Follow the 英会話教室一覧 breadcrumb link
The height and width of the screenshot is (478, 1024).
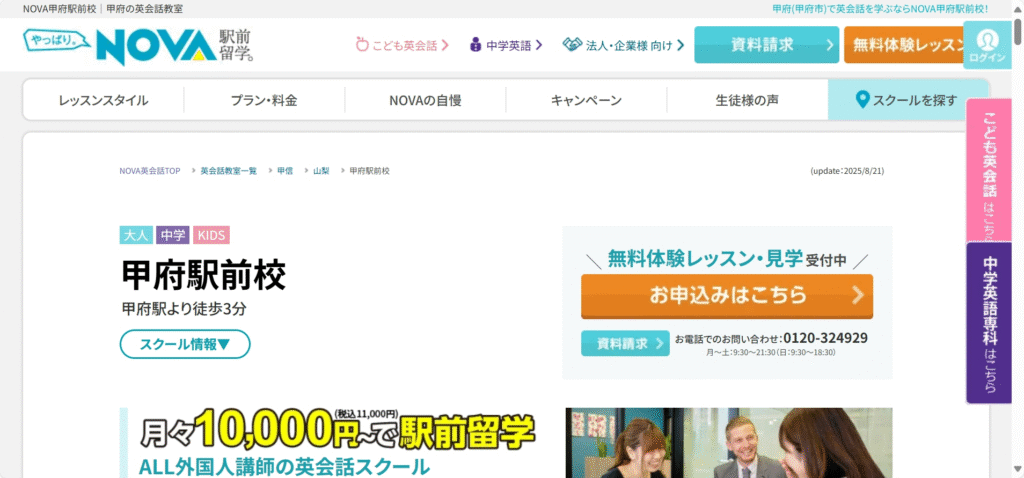228,171
